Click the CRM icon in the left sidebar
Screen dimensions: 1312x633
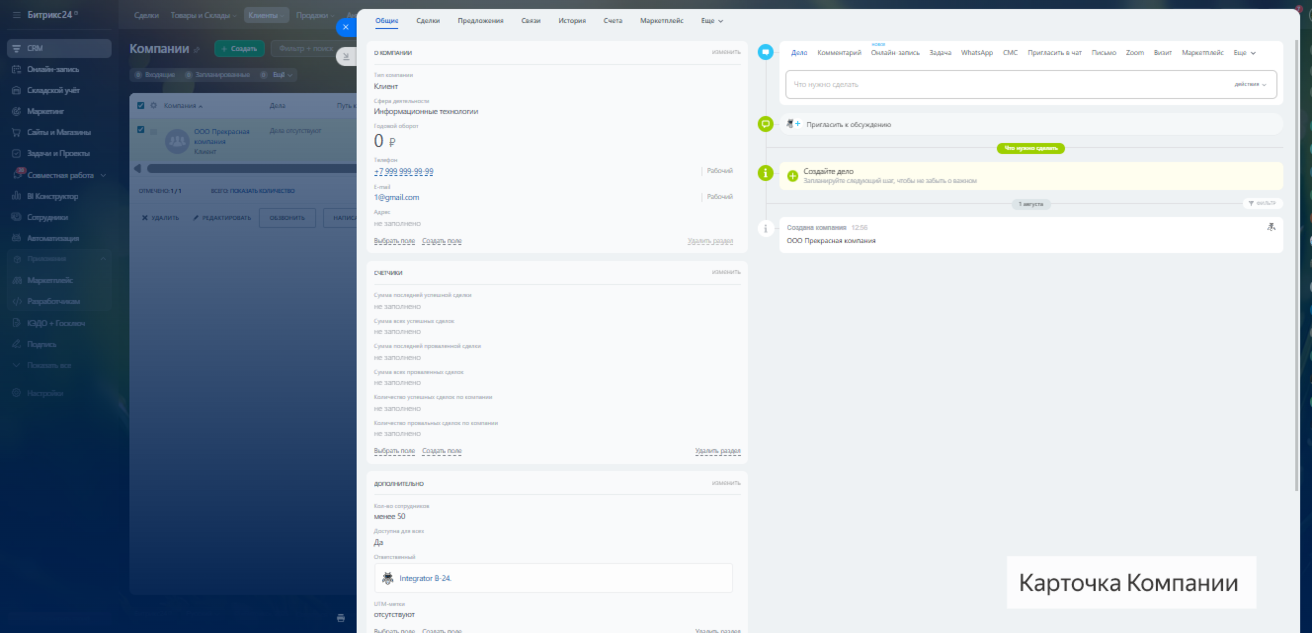click(x=17, y=48)
